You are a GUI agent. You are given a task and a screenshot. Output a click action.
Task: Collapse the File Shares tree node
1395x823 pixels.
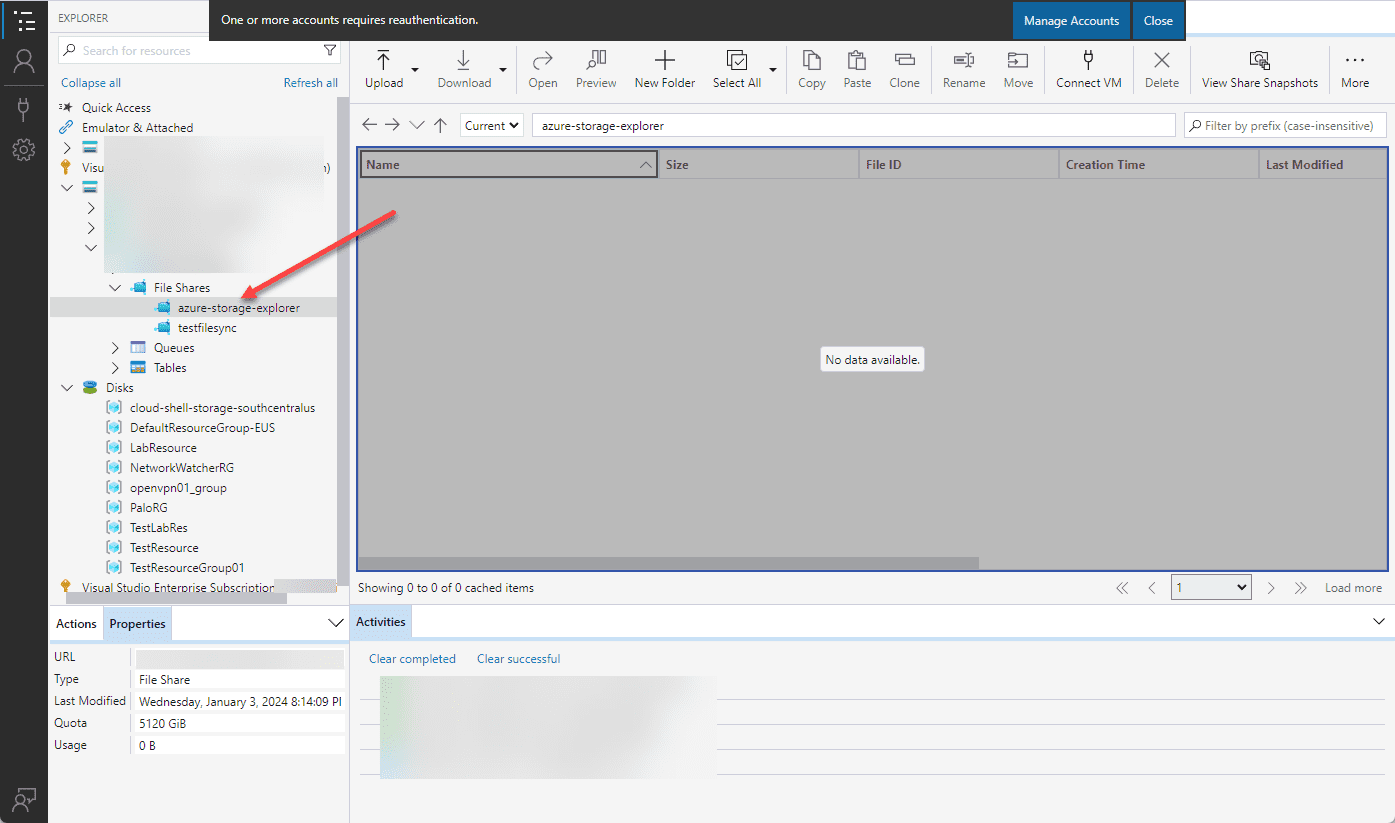115,288
